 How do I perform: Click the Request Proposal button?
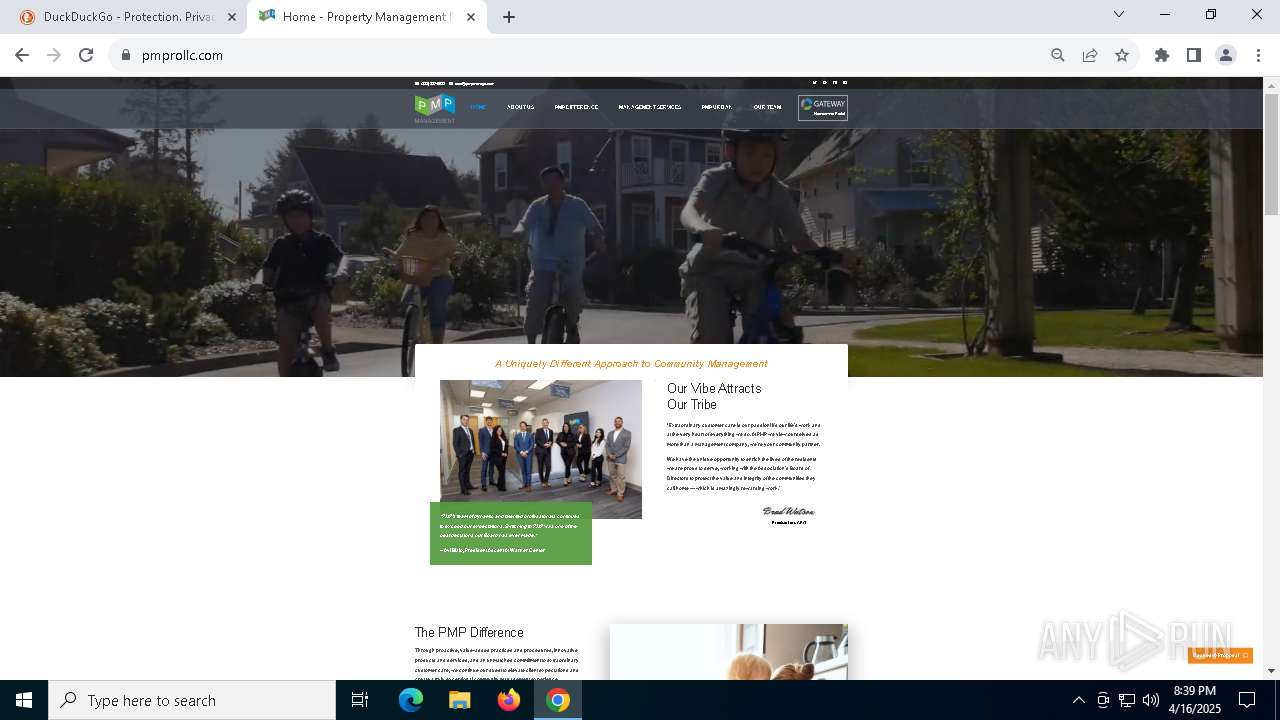pos(1220,655)
